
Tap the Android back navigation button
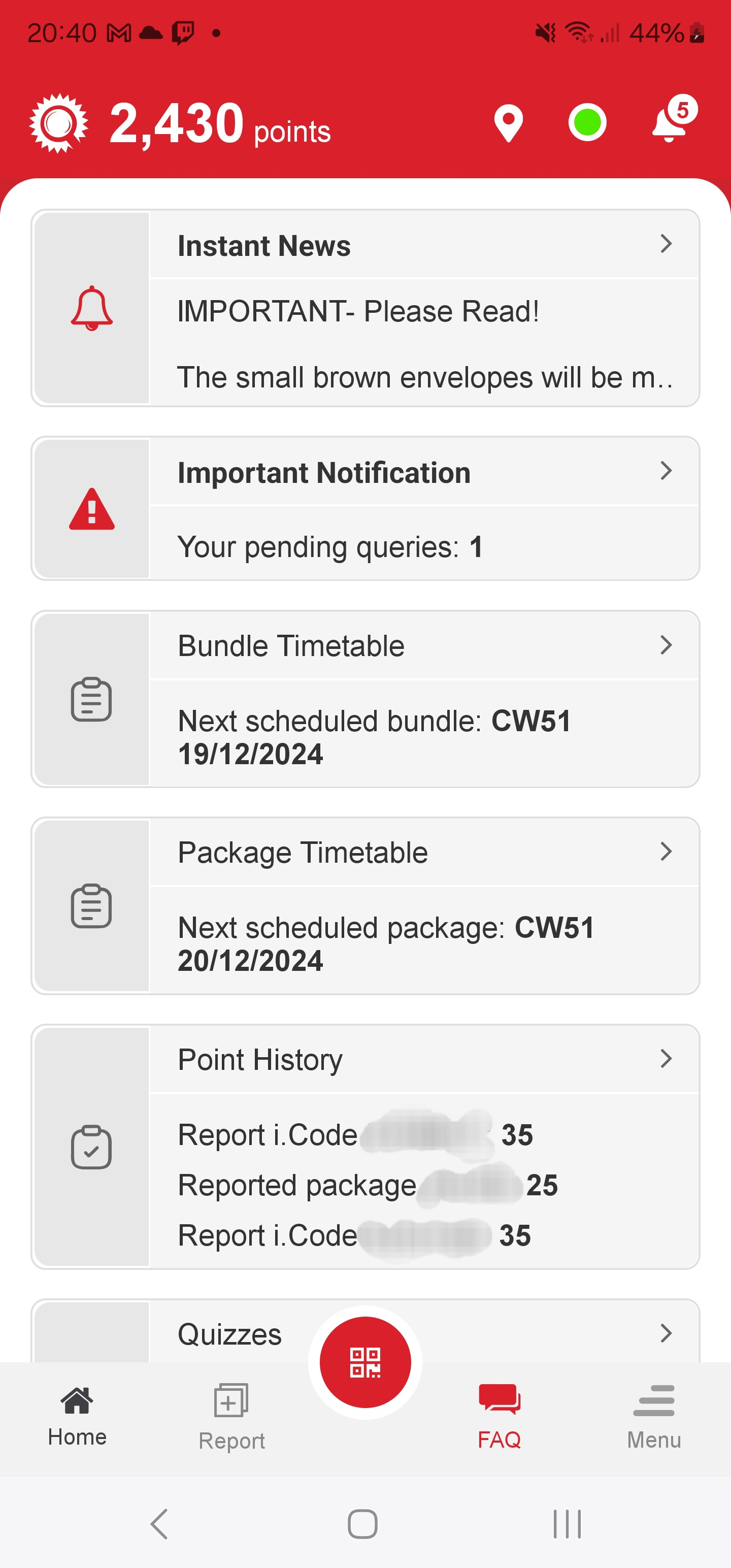[159, 1524]
